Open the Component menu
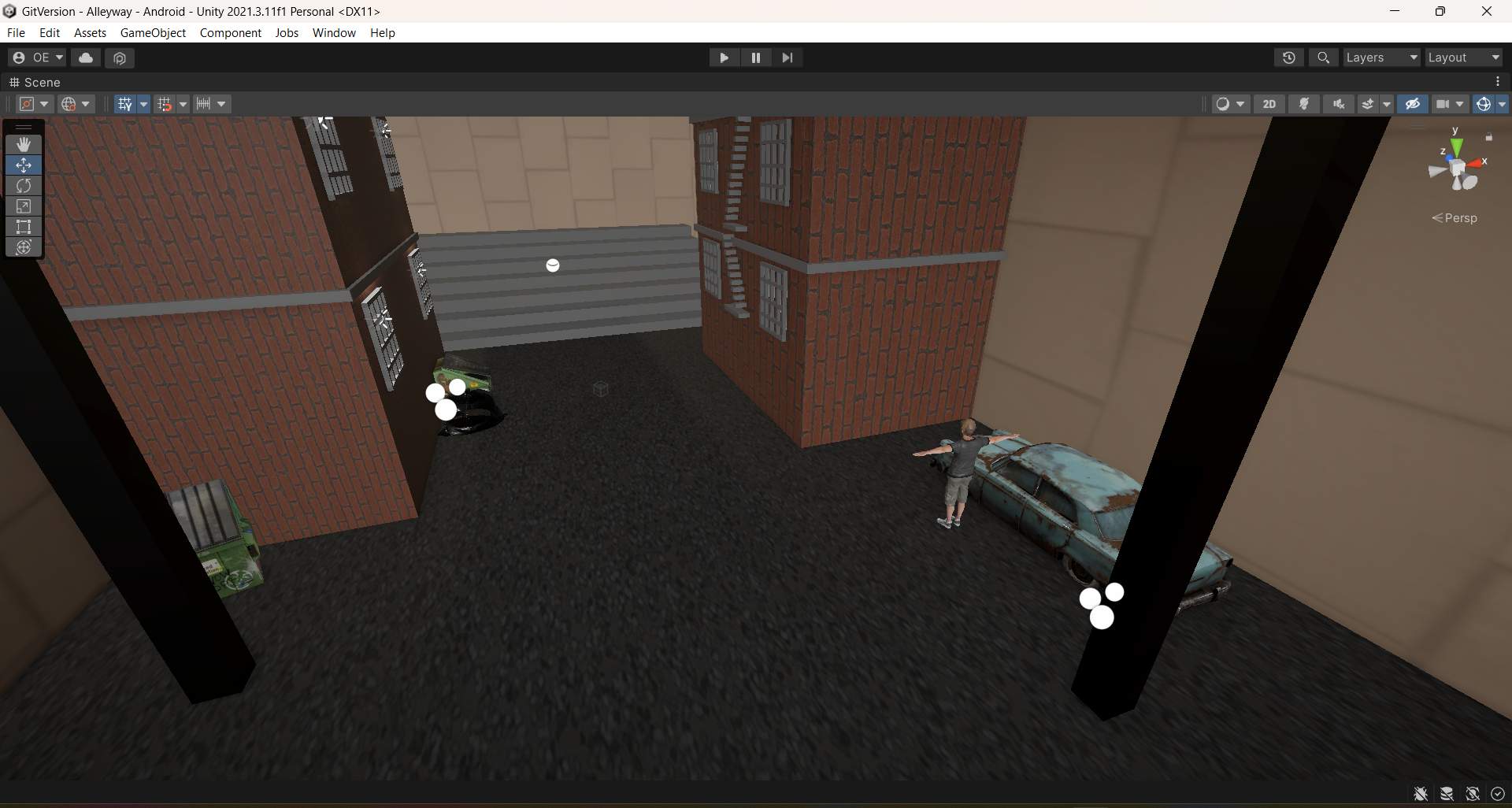This screenshot has width=1512, height=808. (230, 32)
